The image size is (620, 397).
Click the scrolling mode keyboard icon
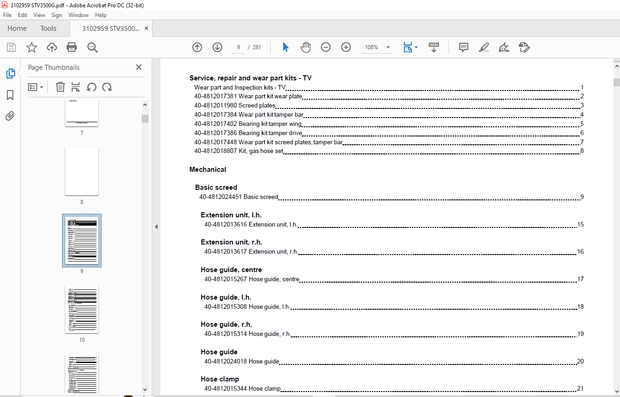434,47
